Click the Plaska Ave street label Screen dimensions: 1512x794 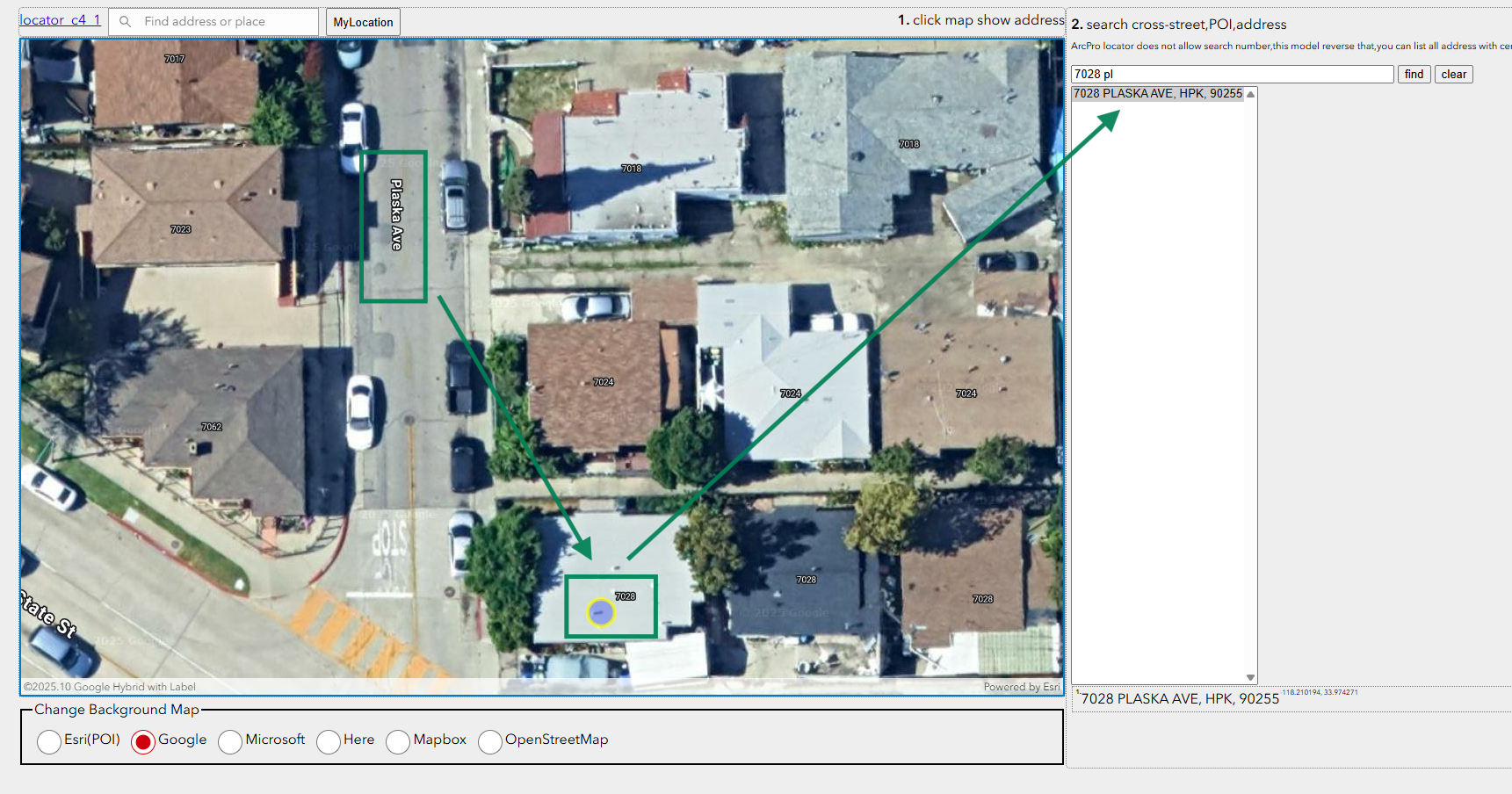point(396,215)
